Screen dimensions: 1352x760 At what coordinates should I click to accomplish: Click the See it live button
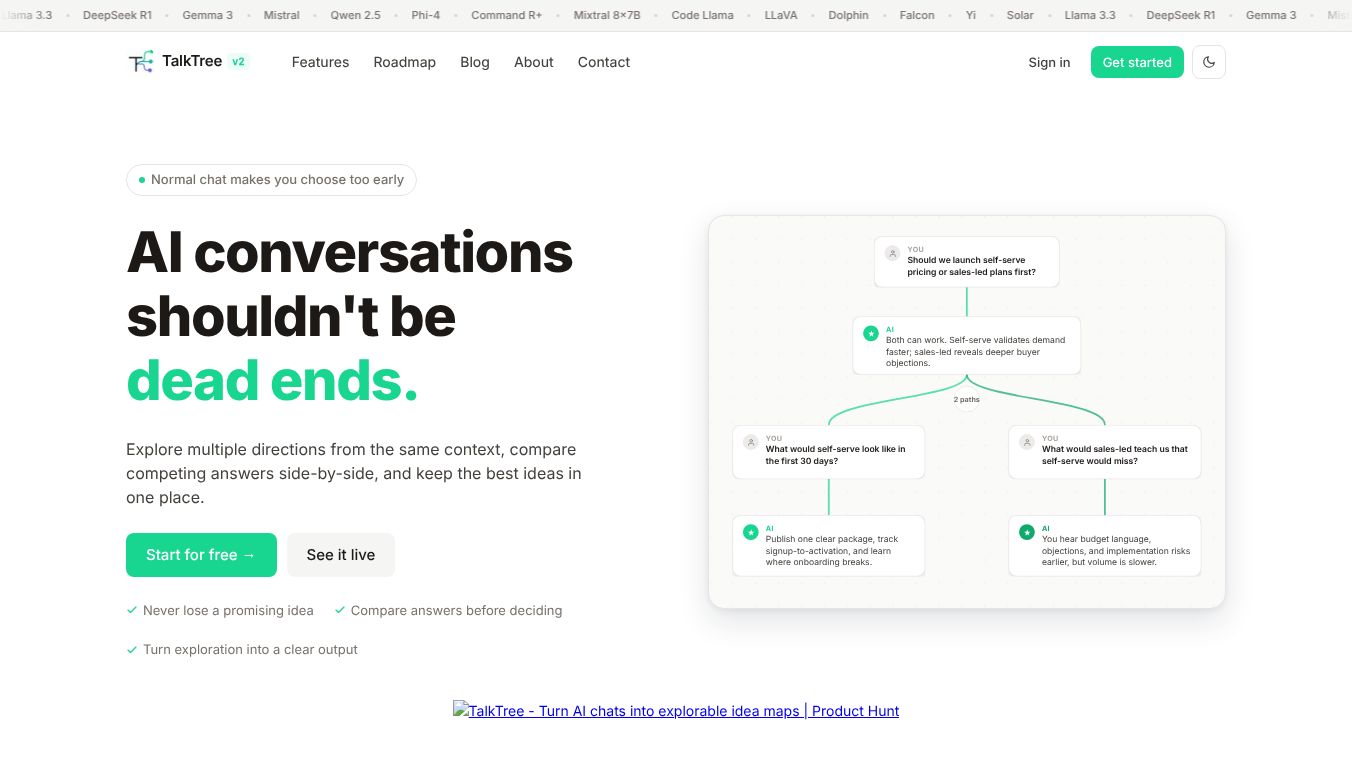(341, 555)
